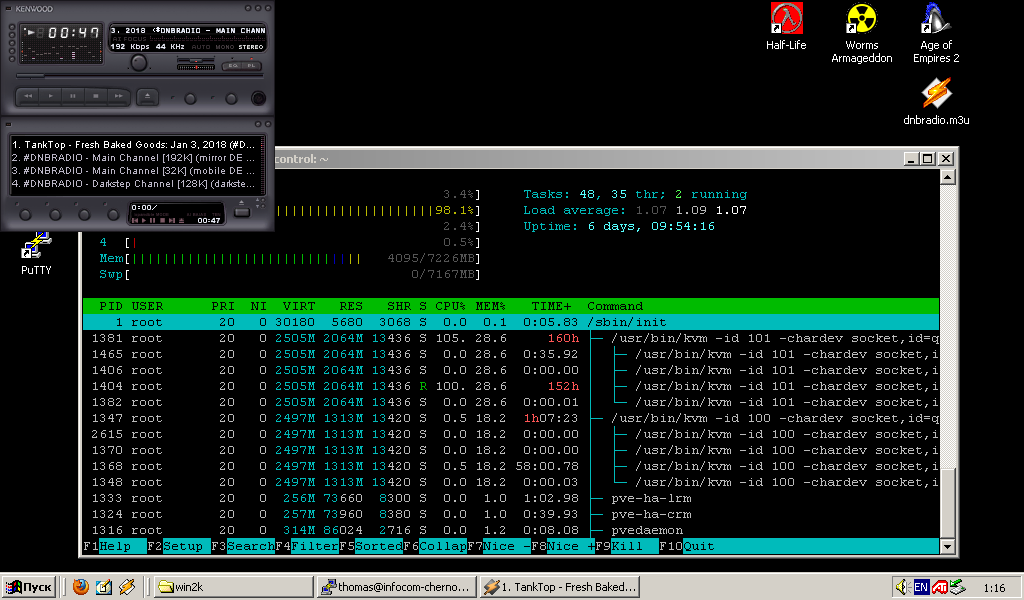The image size is (1024, 600).
Task: Click the Command column header
Action: point(615,306)
